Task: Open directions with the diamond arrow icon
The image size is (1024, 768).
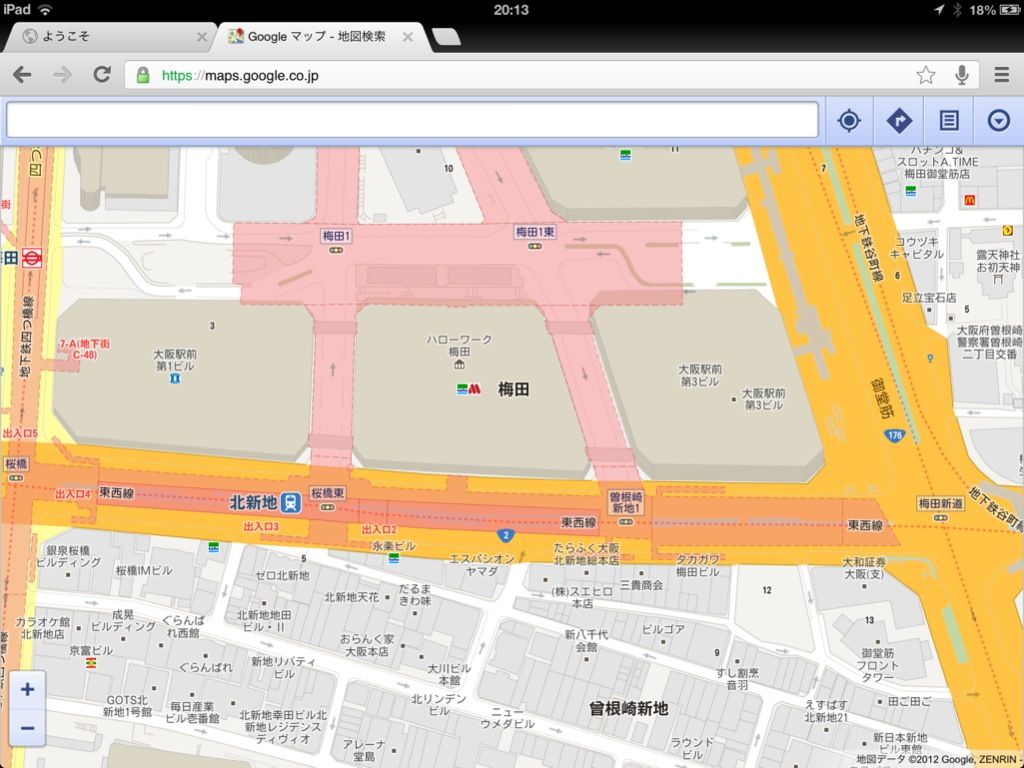Action: click(x=899, y=121)
